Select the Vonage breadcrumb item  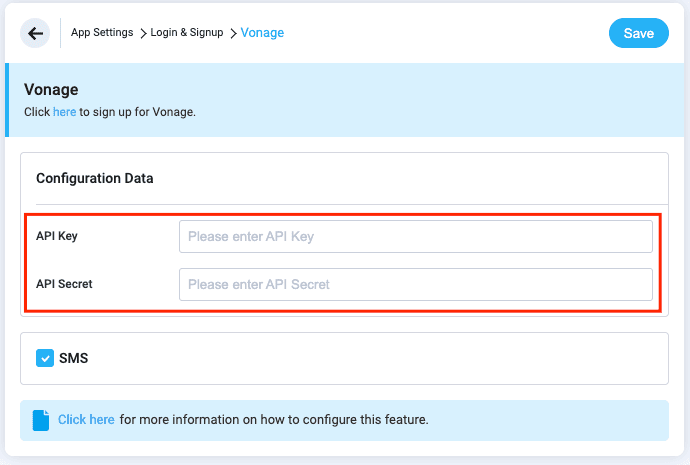262,33
